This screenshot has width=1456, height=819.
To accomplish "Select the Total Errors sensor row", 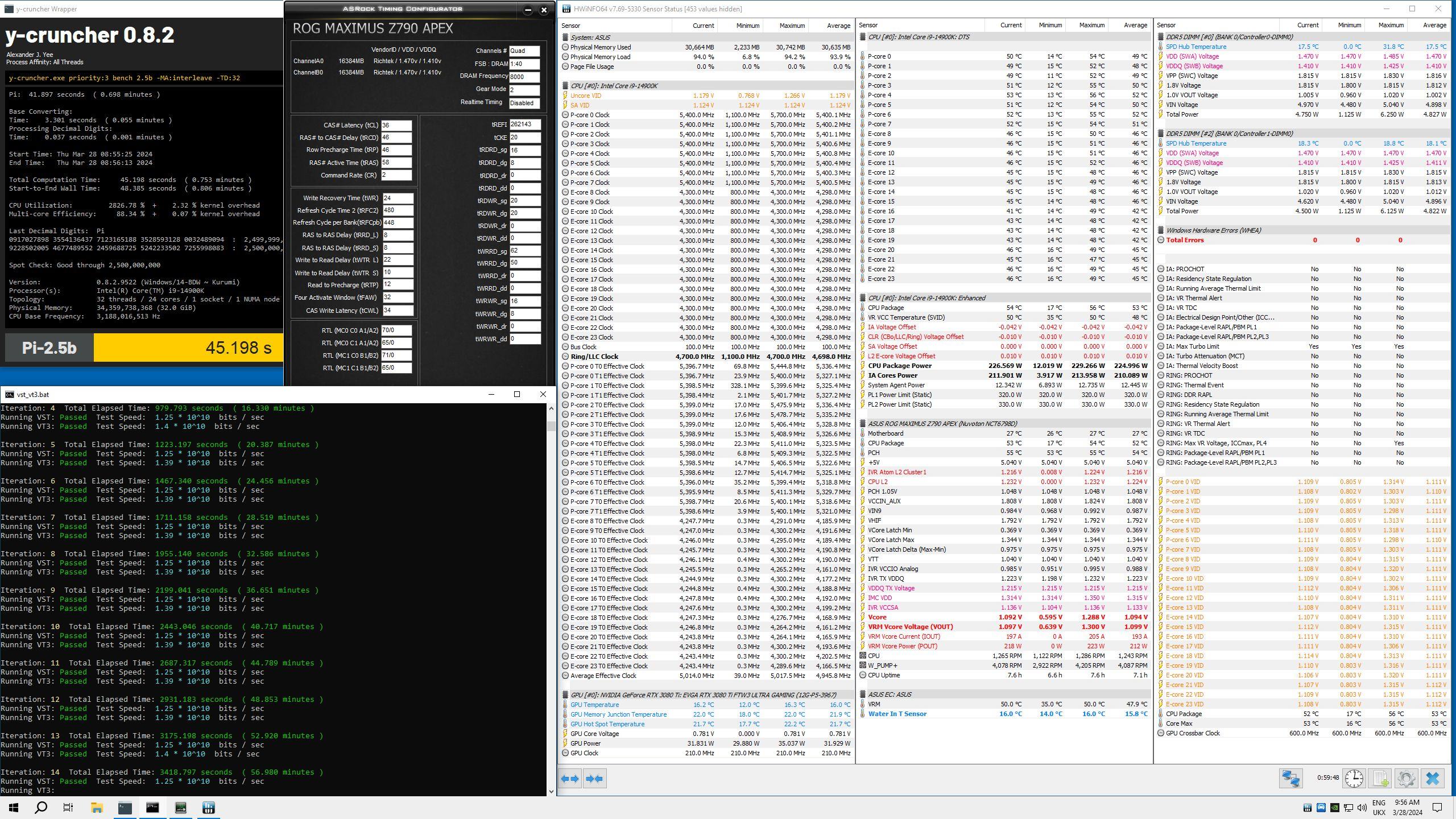I will pos(1185,240).
